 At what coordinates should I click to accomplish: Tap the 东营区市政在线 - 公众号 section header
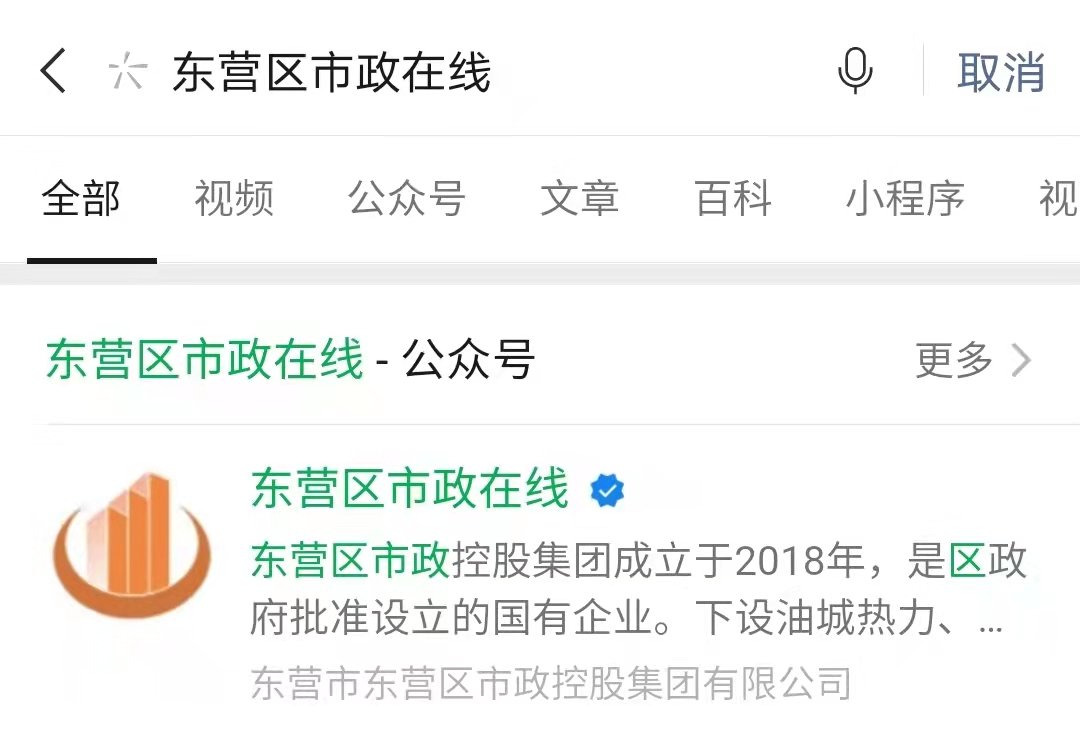click(x=290, y=359)
